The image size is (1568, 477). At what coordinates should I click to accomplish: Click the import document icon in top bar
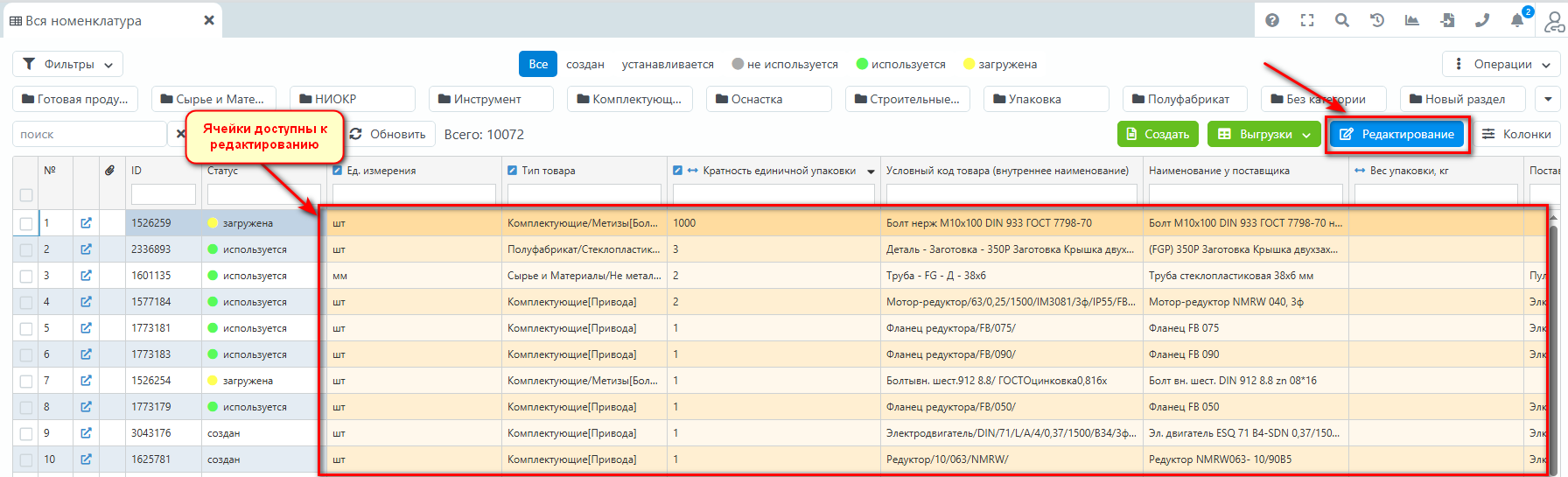pyautogui.click(x=1447, y=20)
